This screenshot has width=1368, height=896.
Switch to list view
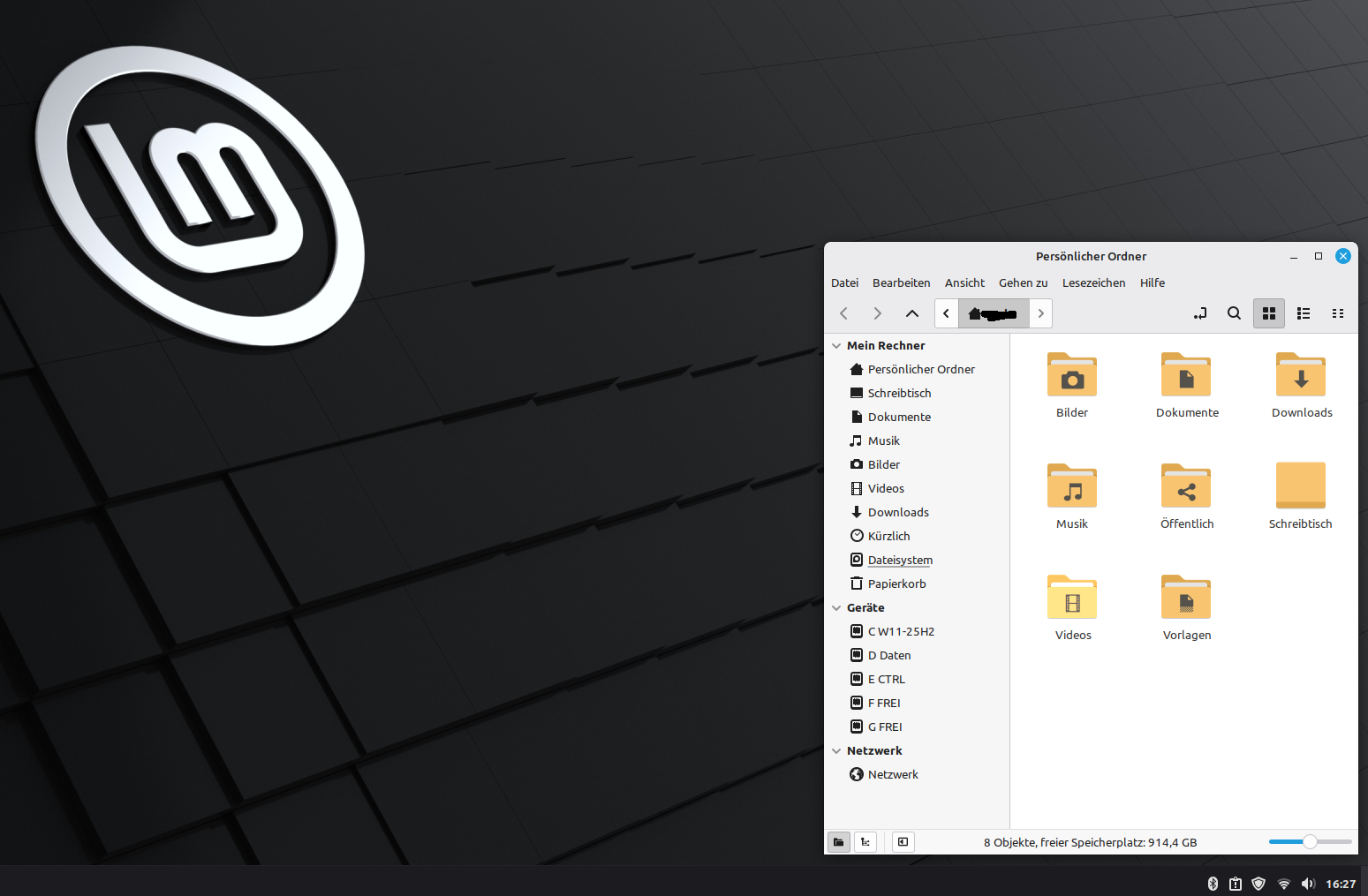(x=1304, y=313)
